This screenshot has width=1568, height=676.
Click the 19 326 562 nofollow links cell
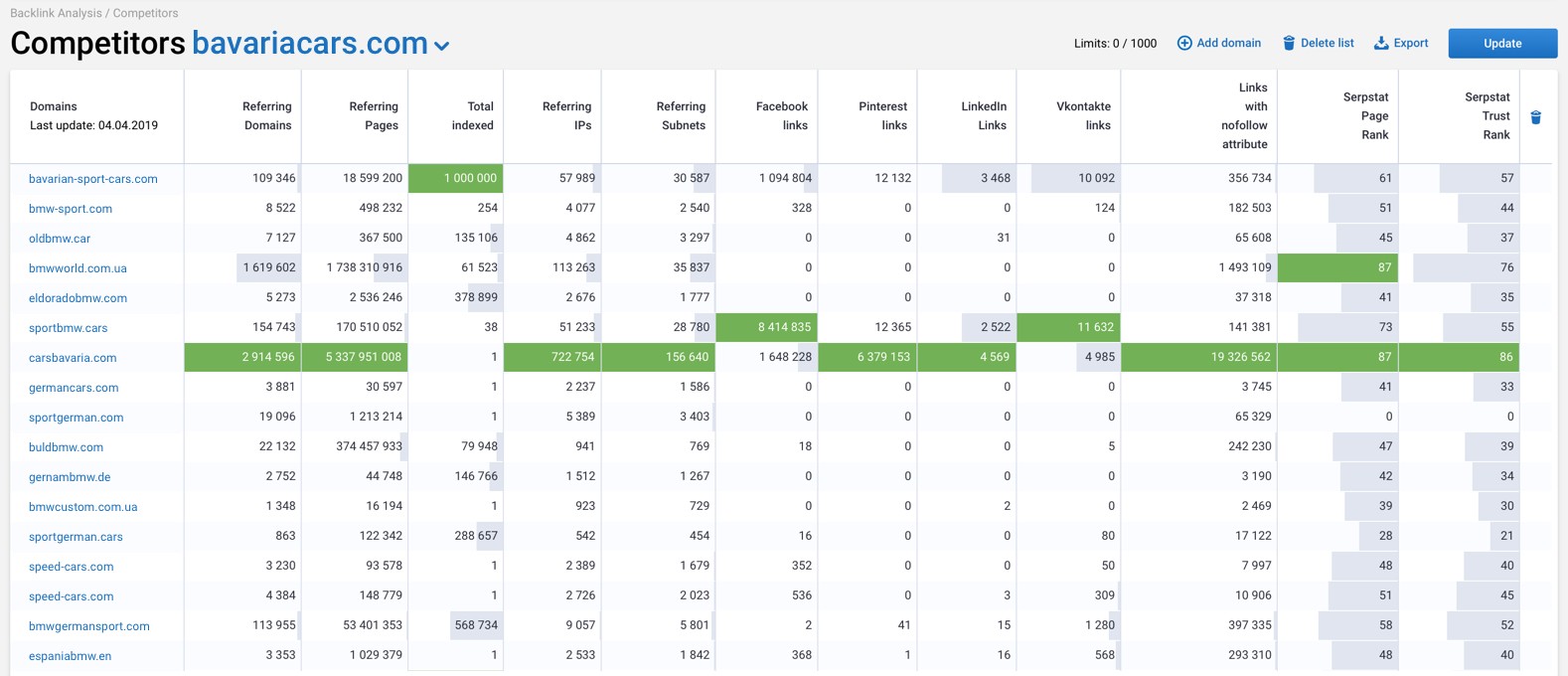(x=1198, y=357)
